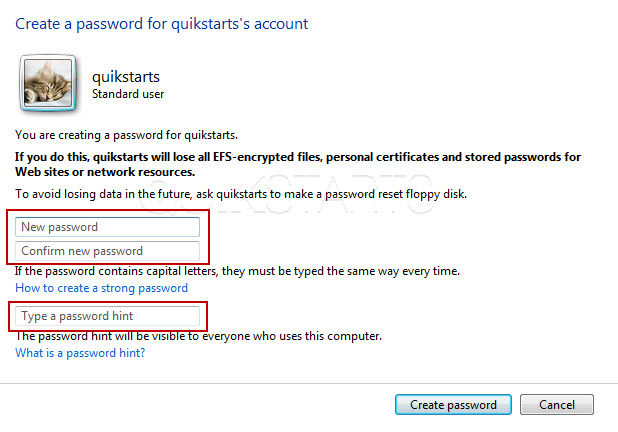Click the word account in the heading
The image size is (618, 432).
[281, 24]
